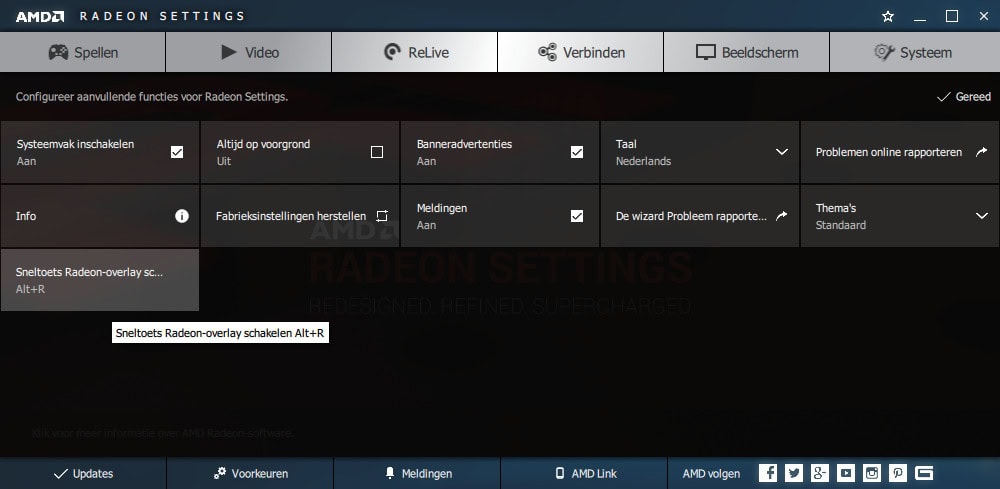The height and width of the screenshot is (489, 1000).
Task: Click the reset icon beside Fabrieksinstellingen herstellen
Action: coord(381,216)
